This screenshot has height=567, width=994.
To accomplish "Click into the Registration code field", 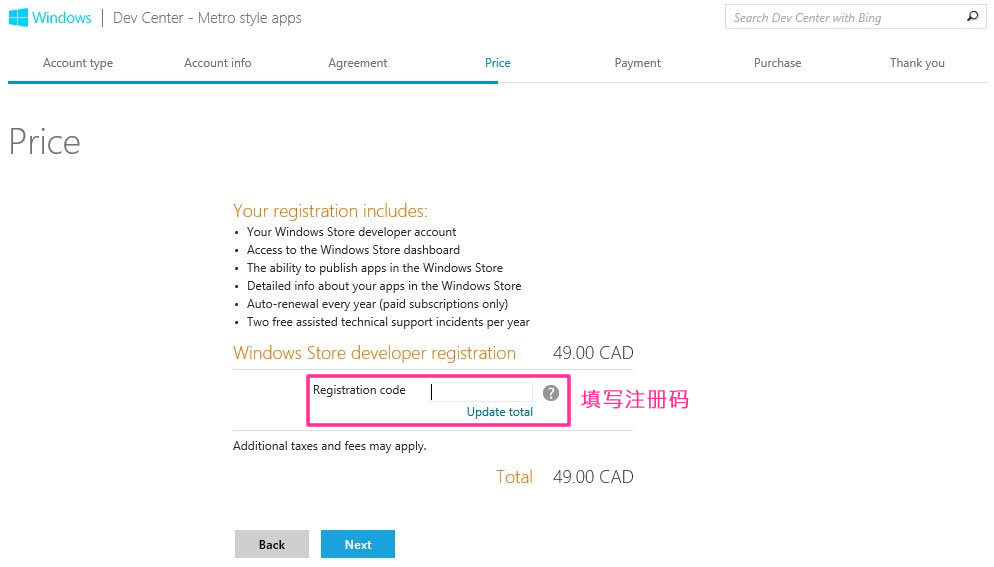I will (481, 392).
